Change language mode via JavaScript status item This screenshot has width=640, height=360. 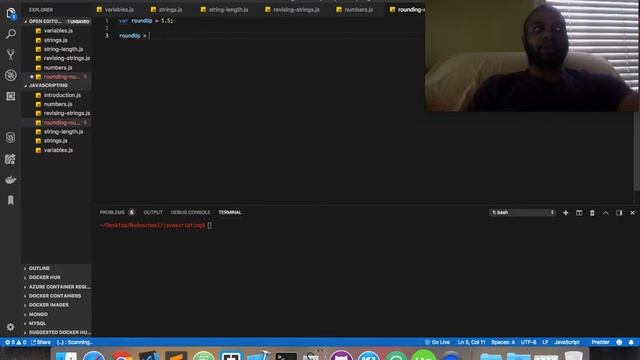click(567, 342)
